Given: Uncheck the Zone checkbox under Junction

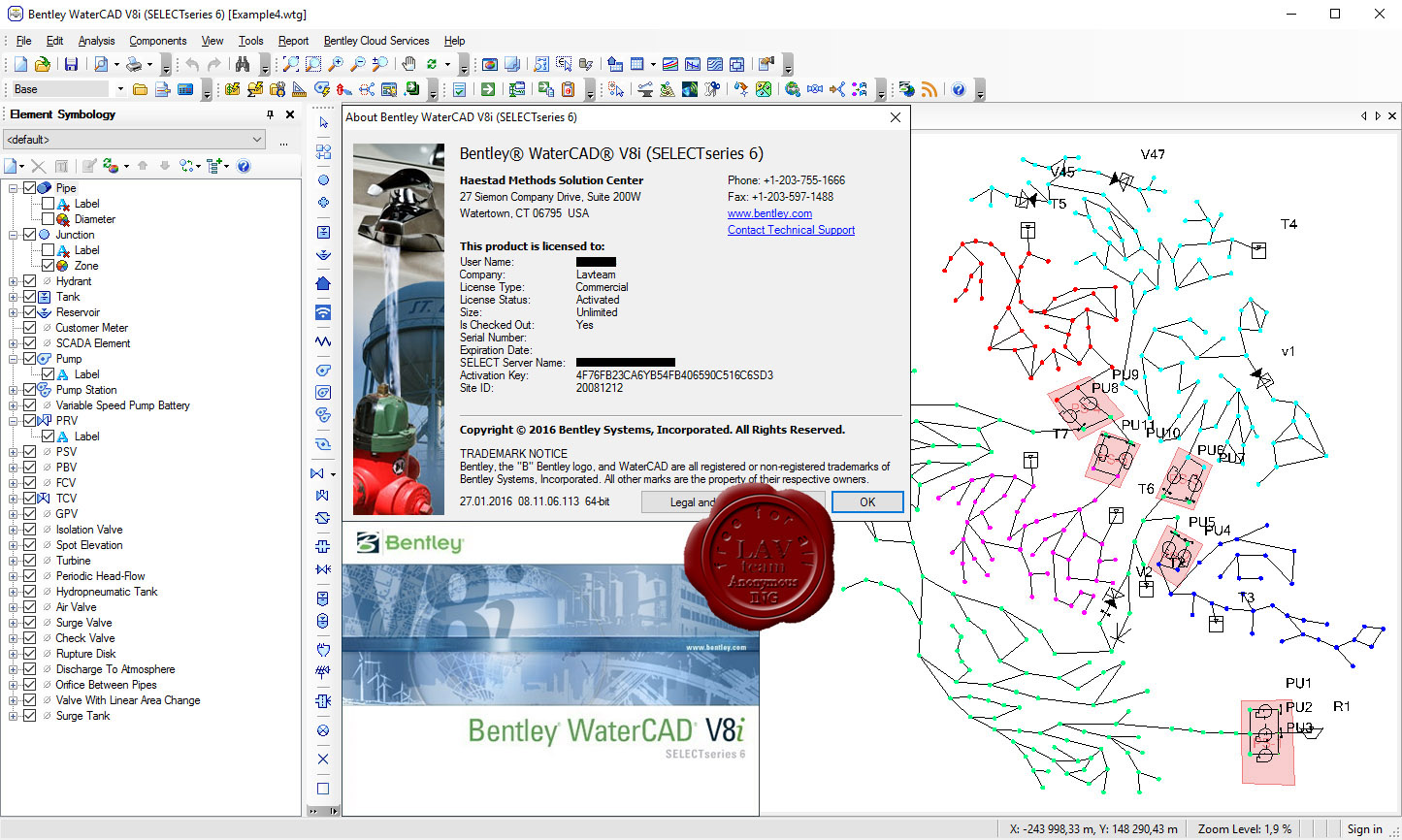Looking at the screenshot, I should click(48, 266).
